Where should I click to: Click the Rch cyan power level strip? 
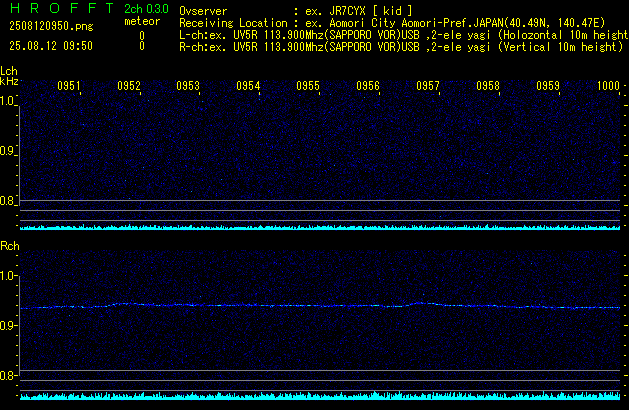320,396
